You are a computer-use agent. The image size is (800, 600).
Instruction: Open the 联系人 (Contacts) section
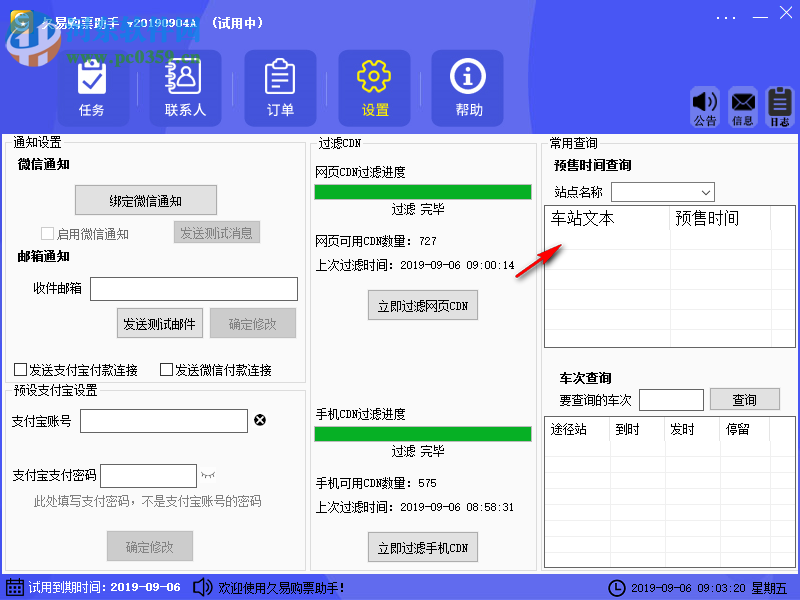click(x=185, y=88)
